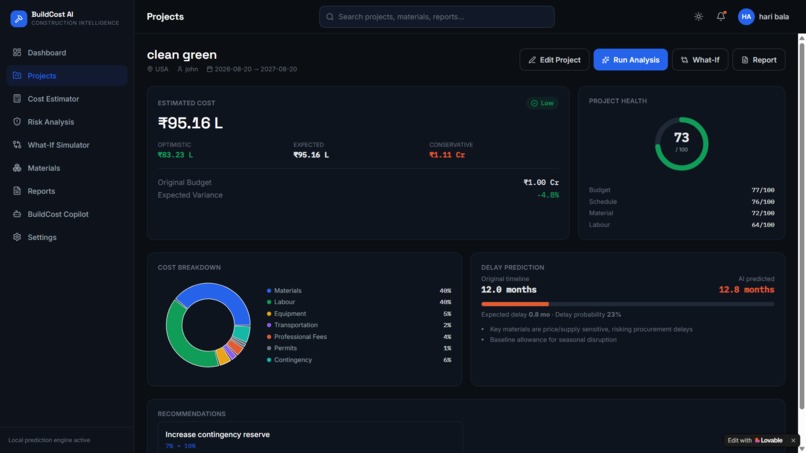
Task: Click the green Labour legend dot
Action: click(269, 302)
